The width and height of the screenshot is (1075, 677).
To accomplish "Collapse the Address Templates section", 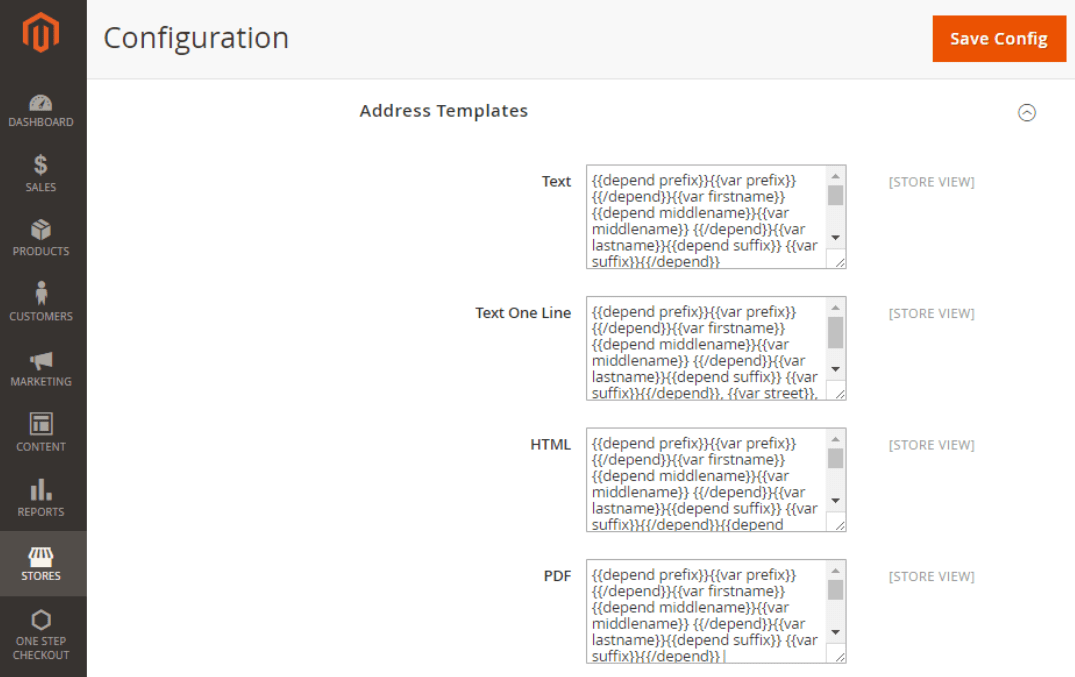I will 1027,113.
